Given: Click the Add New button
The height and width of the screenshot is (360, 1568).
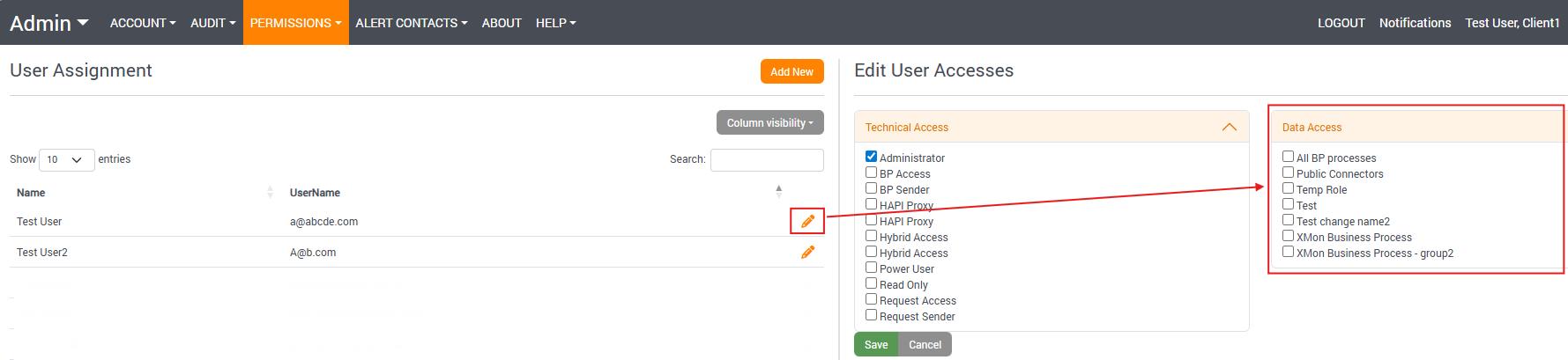Looking at the screenshot, I should coord(791,72).
